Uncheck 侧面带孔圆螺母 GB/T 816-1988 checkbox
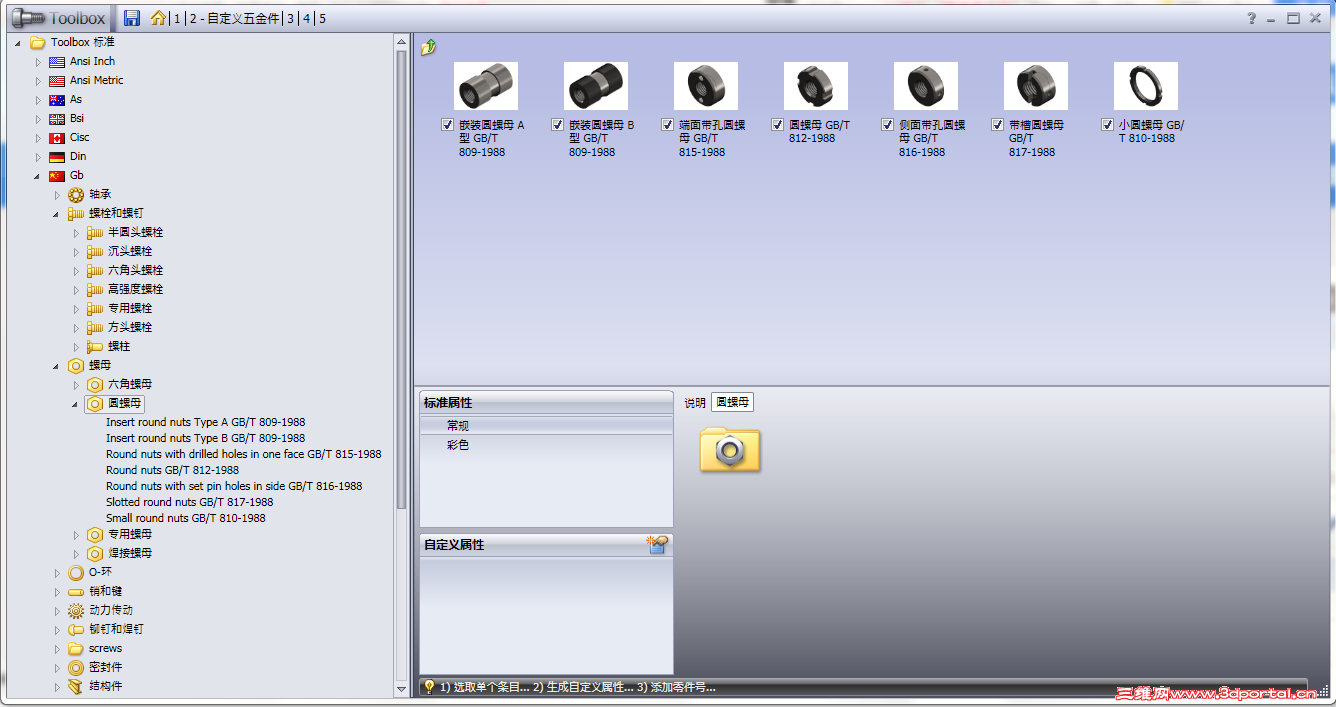The width and height of the screenshot is (1336, 707). (x=888, y=125)
